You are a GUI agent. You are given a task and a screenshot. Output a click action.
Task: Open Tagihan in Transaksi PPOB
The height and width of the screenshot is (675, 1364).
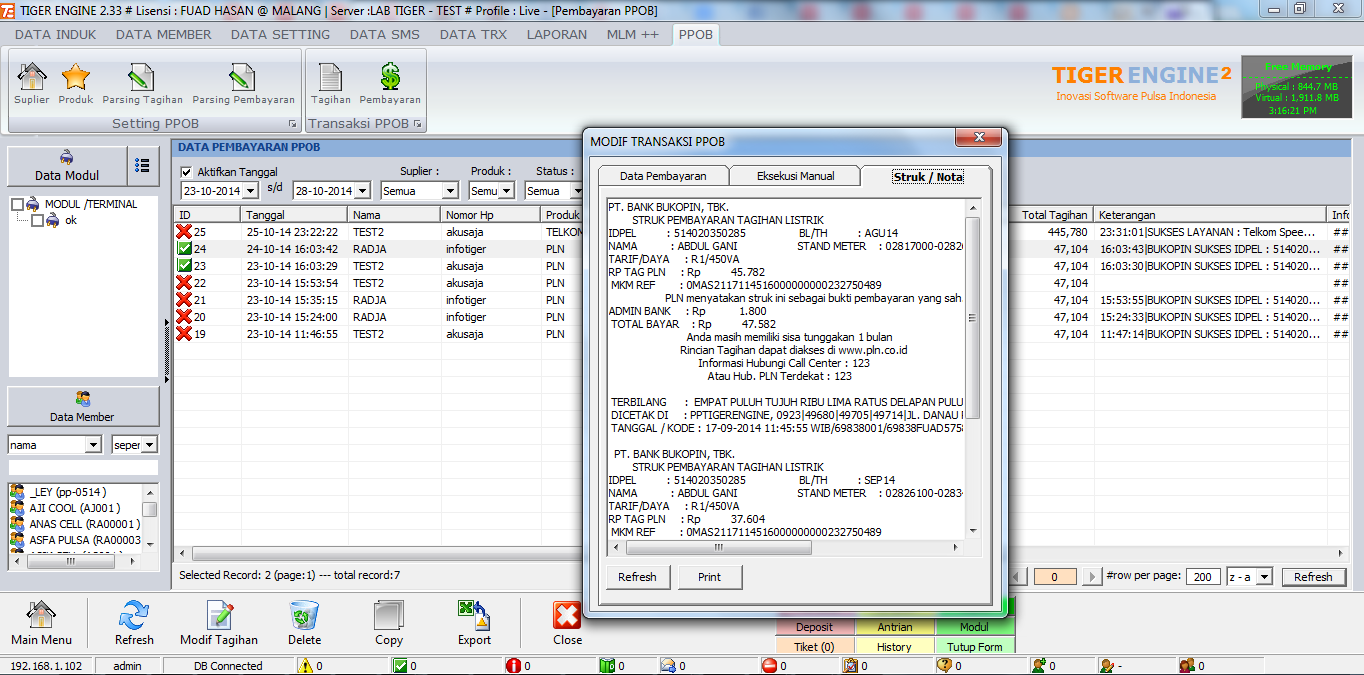(x=330, y=80)
